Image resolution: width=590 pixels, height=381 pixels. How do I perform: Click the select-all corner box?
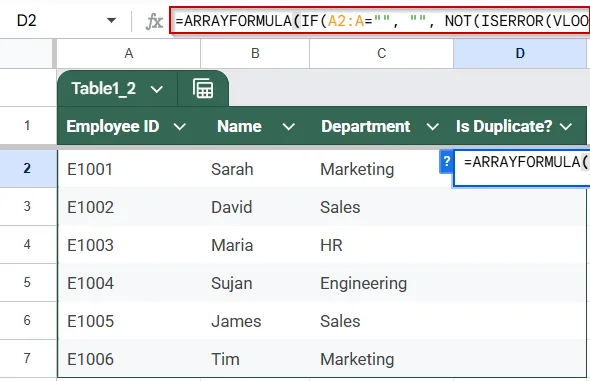[x=27, y=53]
